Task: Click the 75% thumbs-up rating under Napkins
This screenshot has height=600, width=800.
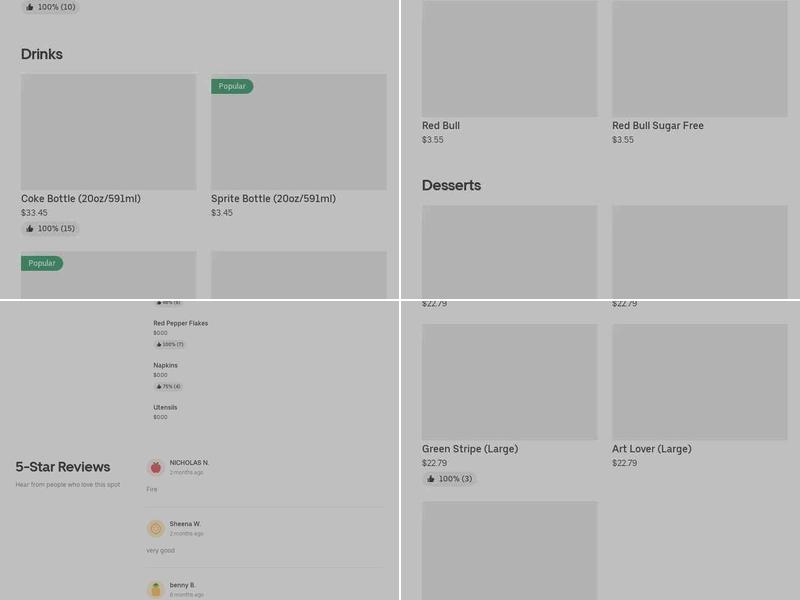Action: 168,386
